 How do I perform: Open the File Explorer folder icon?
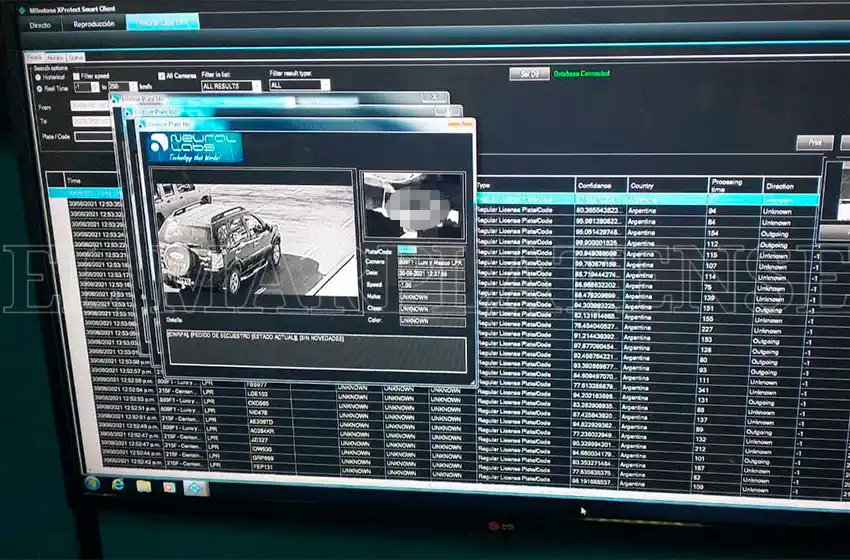click(x=144, y=486)
